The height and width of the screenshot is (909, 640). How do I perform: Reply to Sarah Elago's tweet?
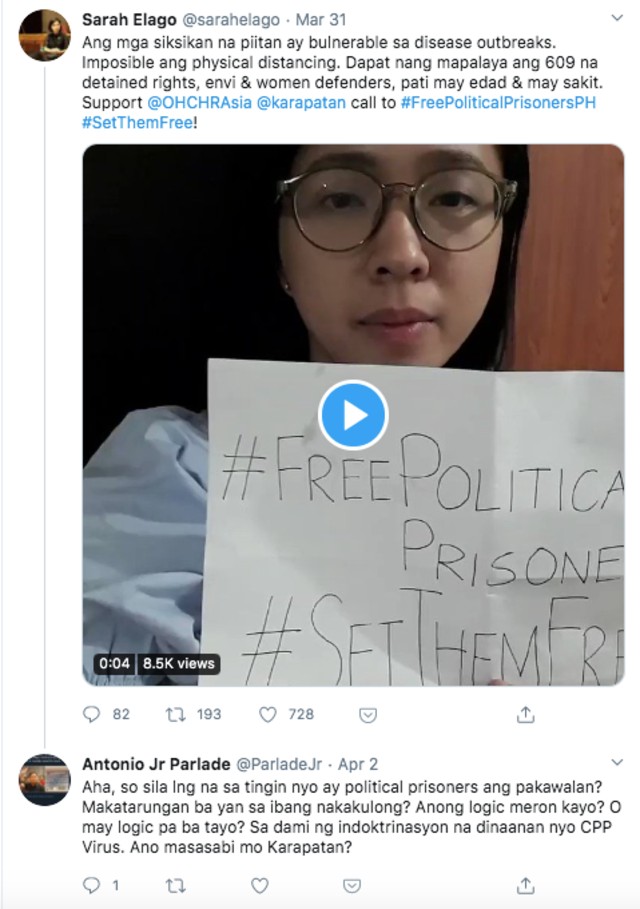(x=92, y=714)
